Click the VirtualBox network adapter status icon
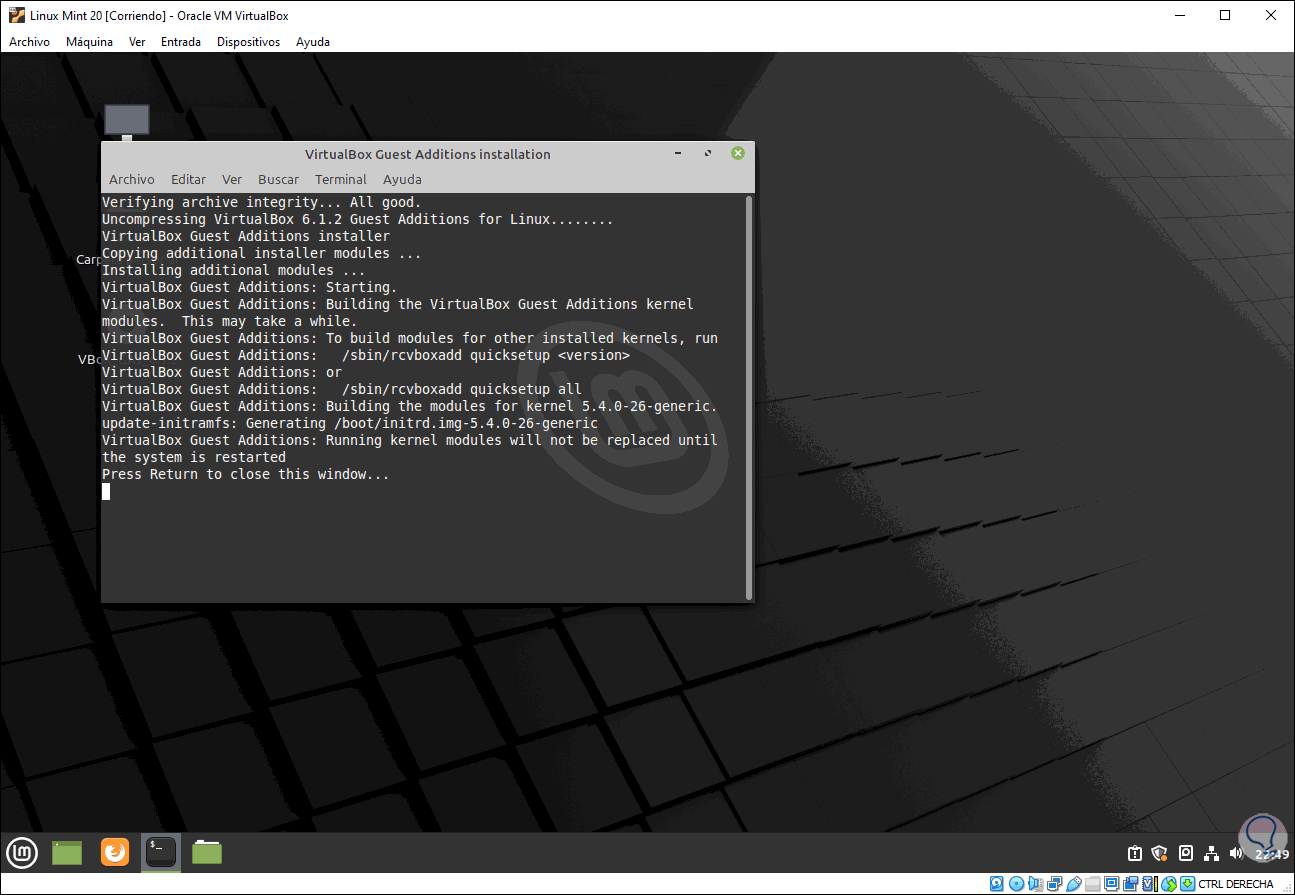 pyautogui.click(x=1054, y=884)
